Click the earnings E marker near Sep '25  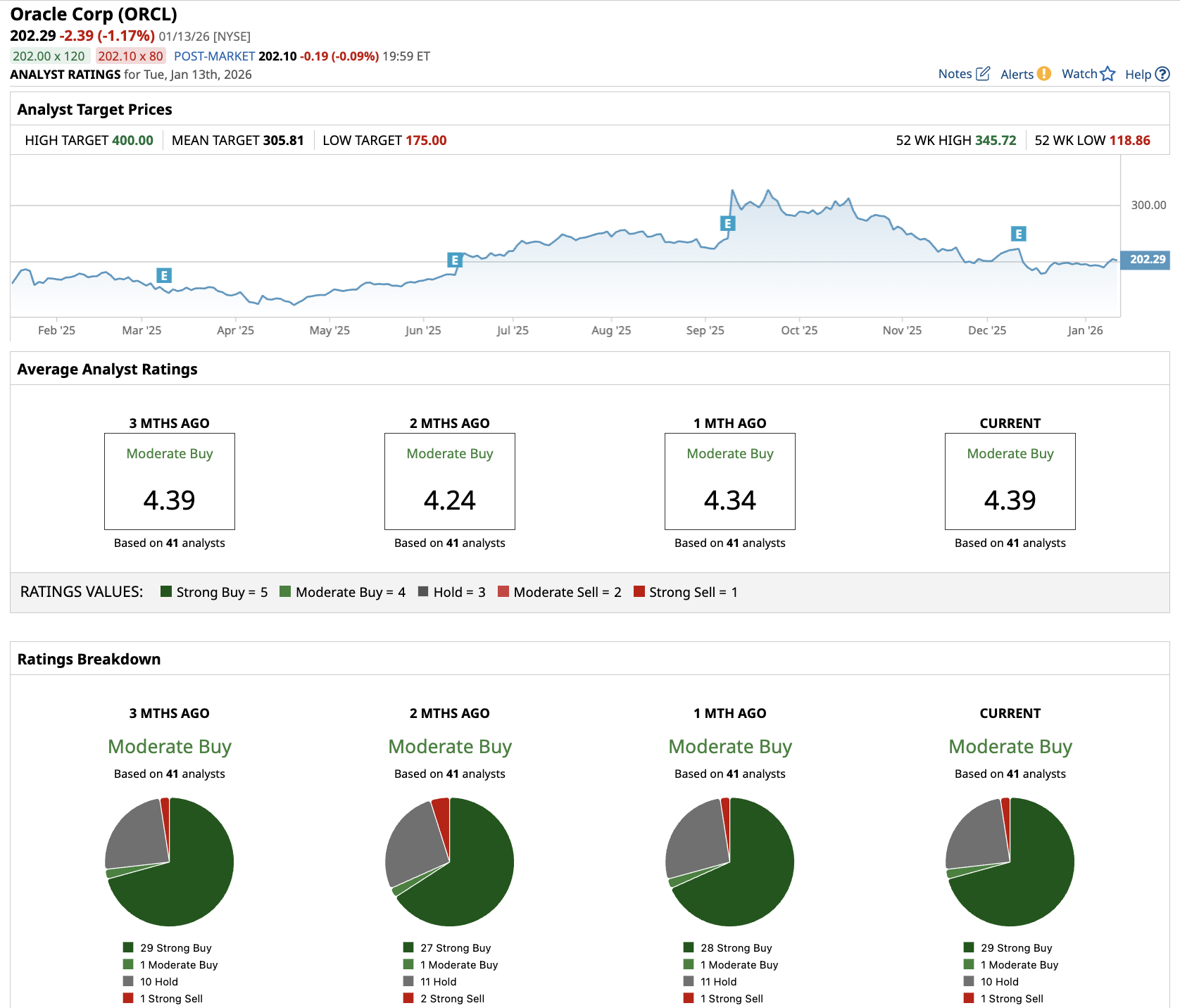[728, 224]
